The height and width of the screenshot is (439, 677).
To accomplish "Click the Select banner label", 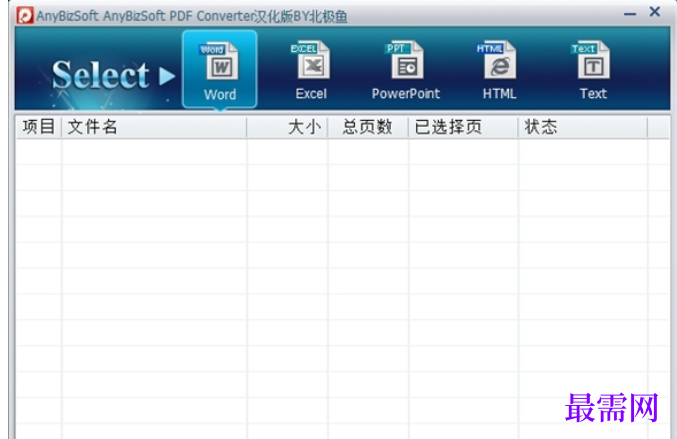I will [101, 75].
